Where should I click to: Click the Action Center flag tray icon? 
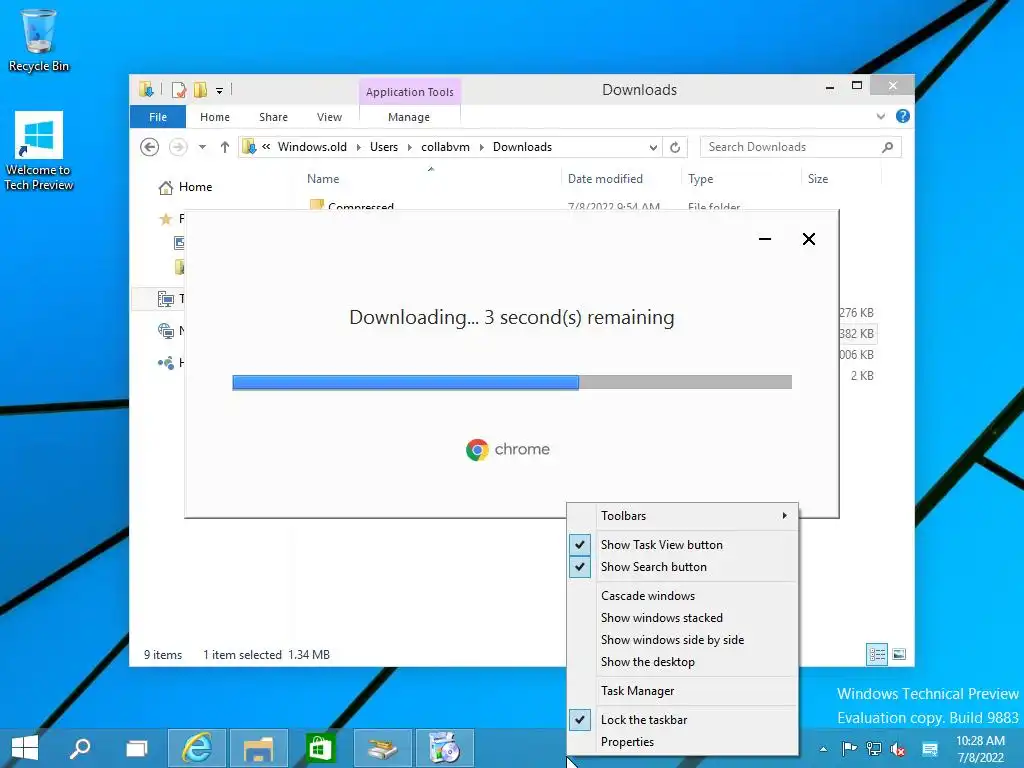coord(849,748)
